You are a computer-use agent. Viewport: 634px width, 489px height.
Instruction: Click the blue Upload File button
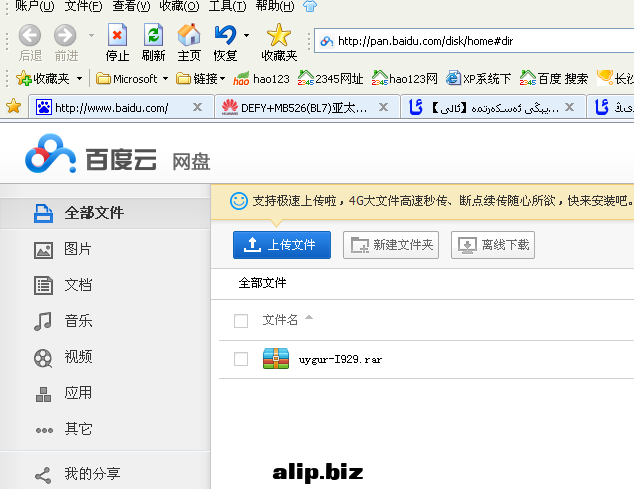281,244
